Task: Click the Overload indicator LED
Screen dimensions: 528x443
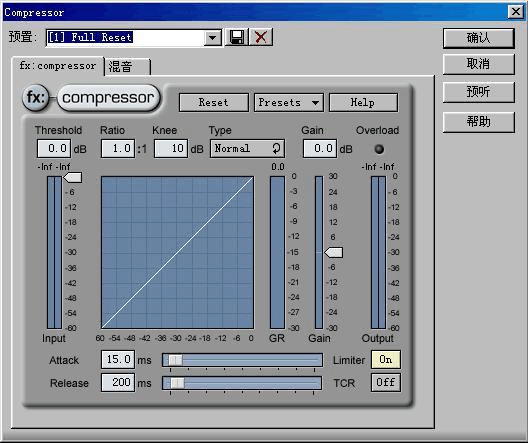Action: point(379,149)
